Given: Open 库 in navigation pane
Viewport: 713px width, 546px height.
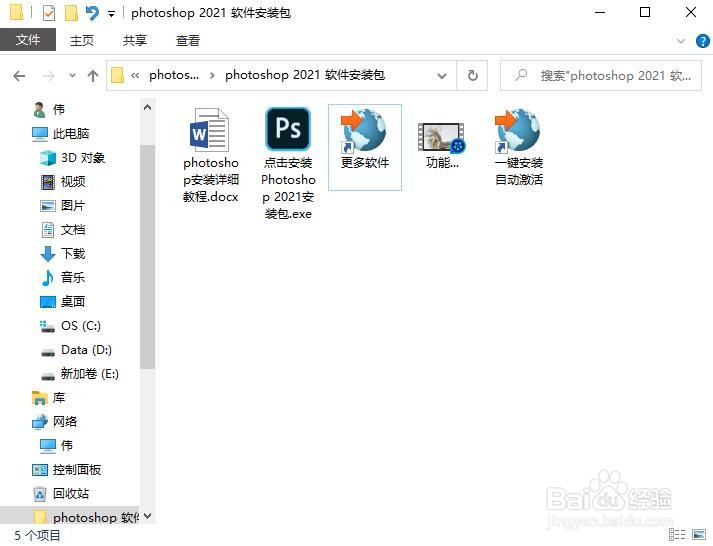Looking at the screenshot, I should tap(49, 398).
